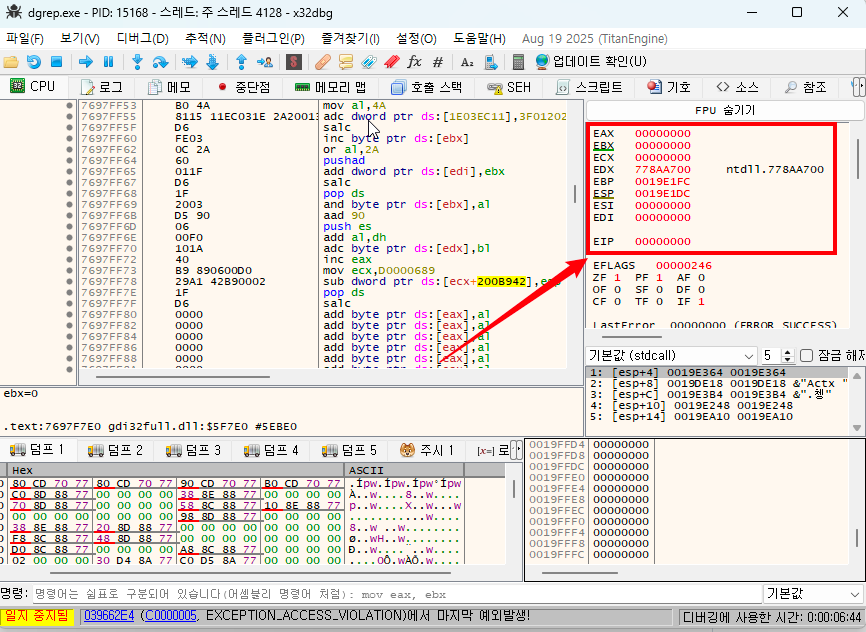The image size is (866, 632).
Task: Toggle the 잠금 해제 checkbox
Action: coord(806,356)
